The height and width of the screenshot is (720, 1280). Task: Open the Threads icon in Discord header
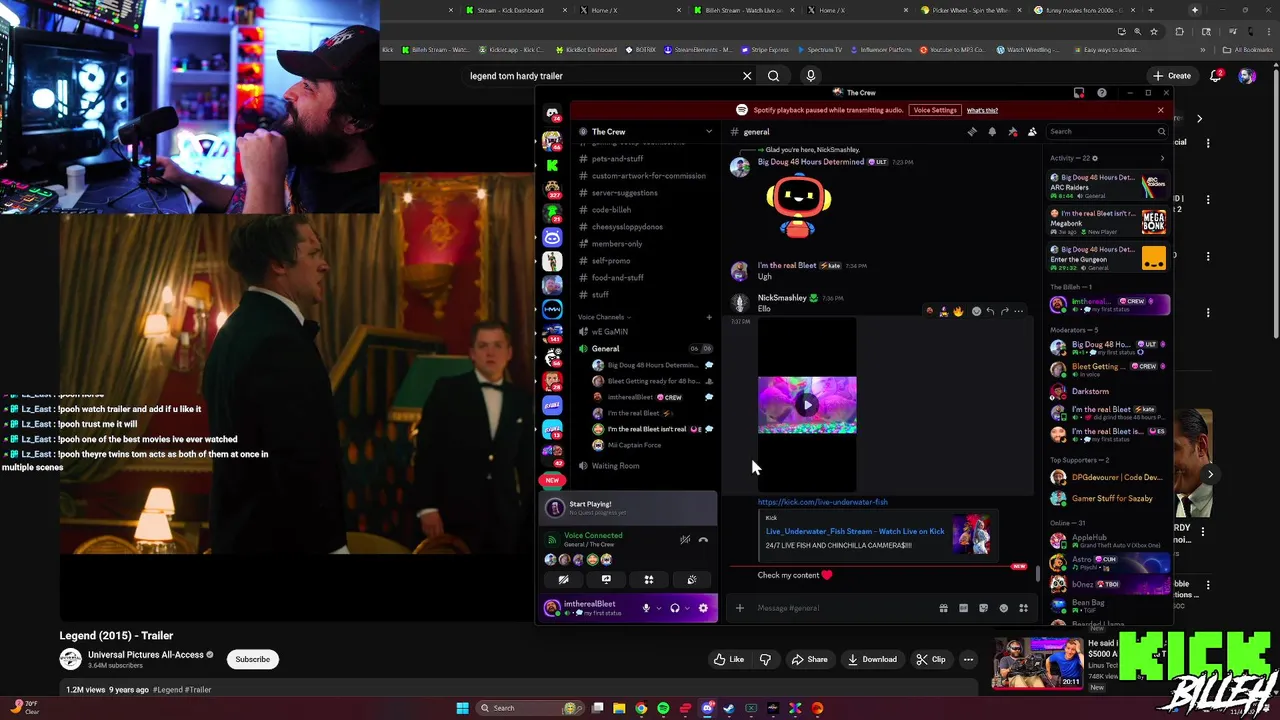pos(972,132)
